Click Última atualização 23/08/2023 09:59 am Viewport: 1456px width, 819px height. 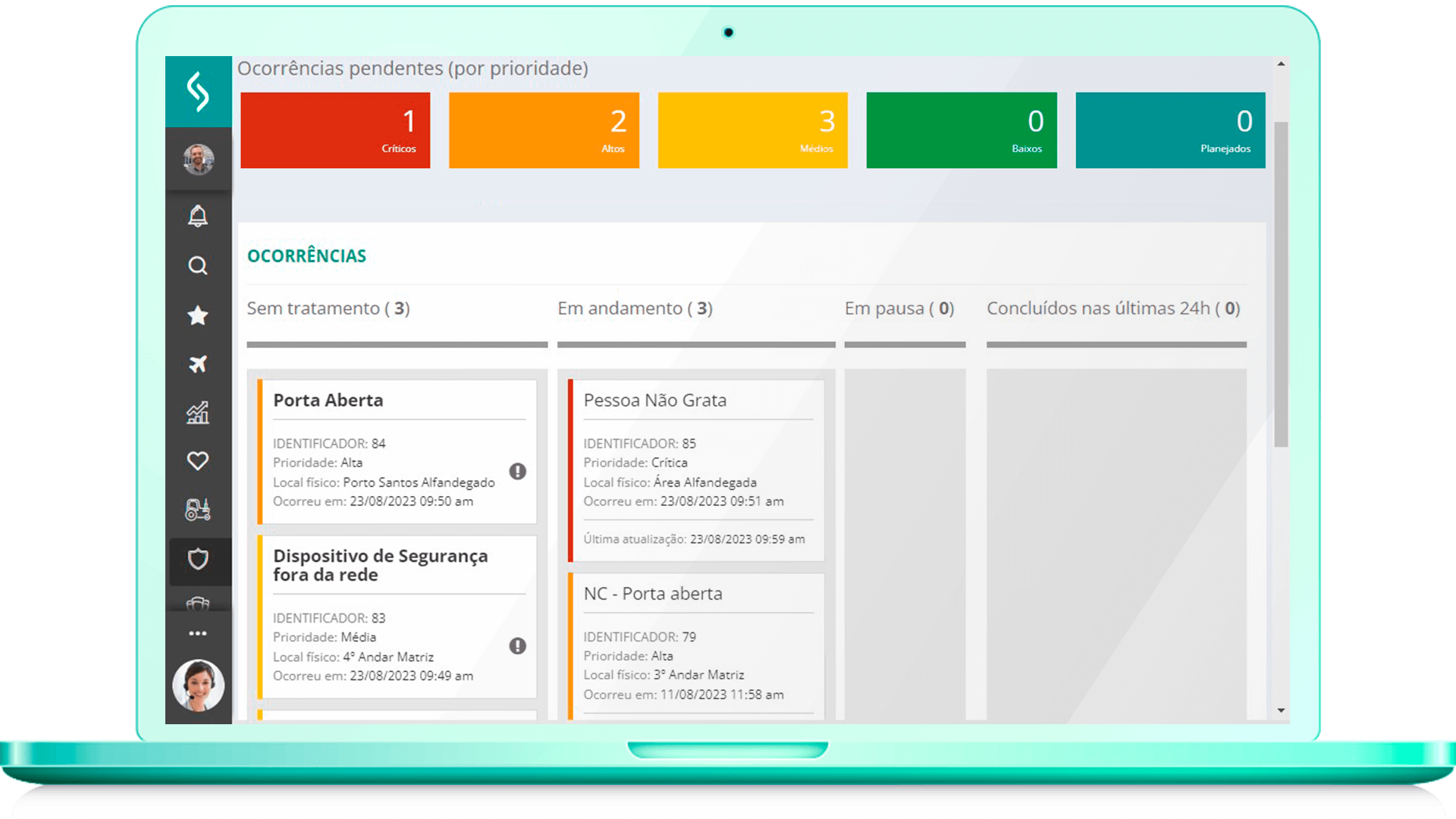694,539
